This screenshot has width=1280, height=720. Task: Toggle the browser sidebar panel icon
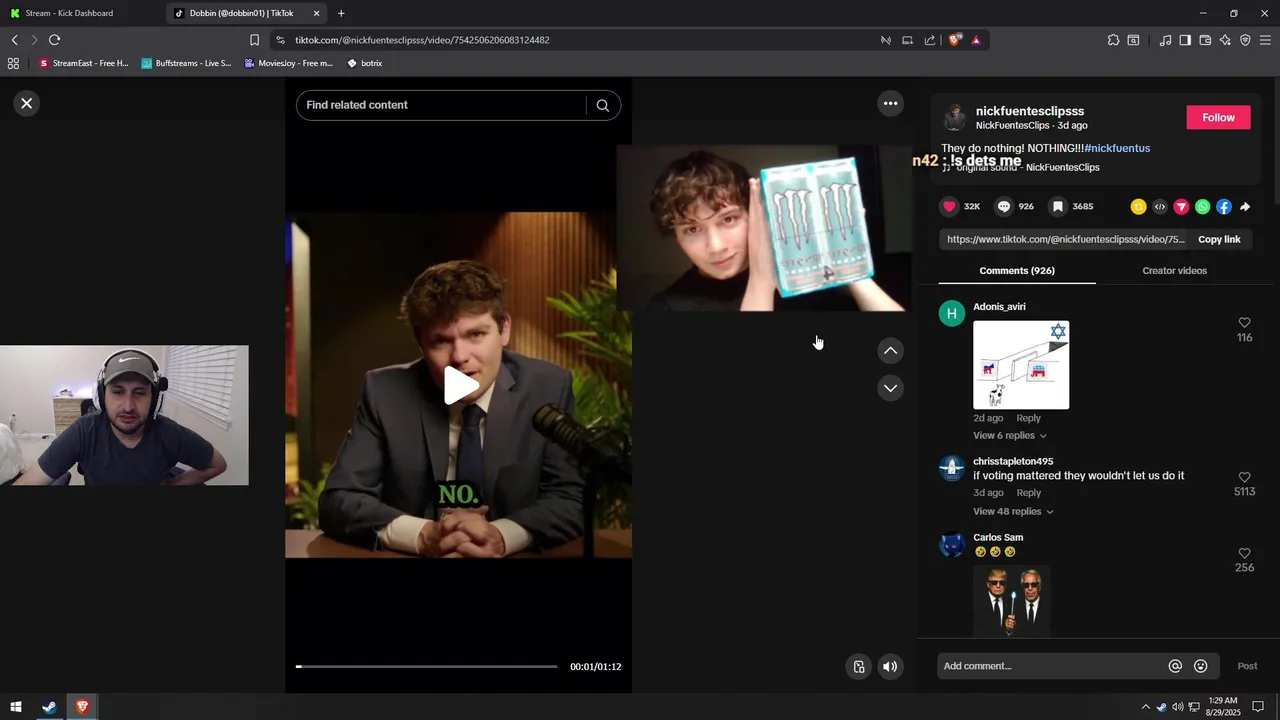(x=1185, y=40)
